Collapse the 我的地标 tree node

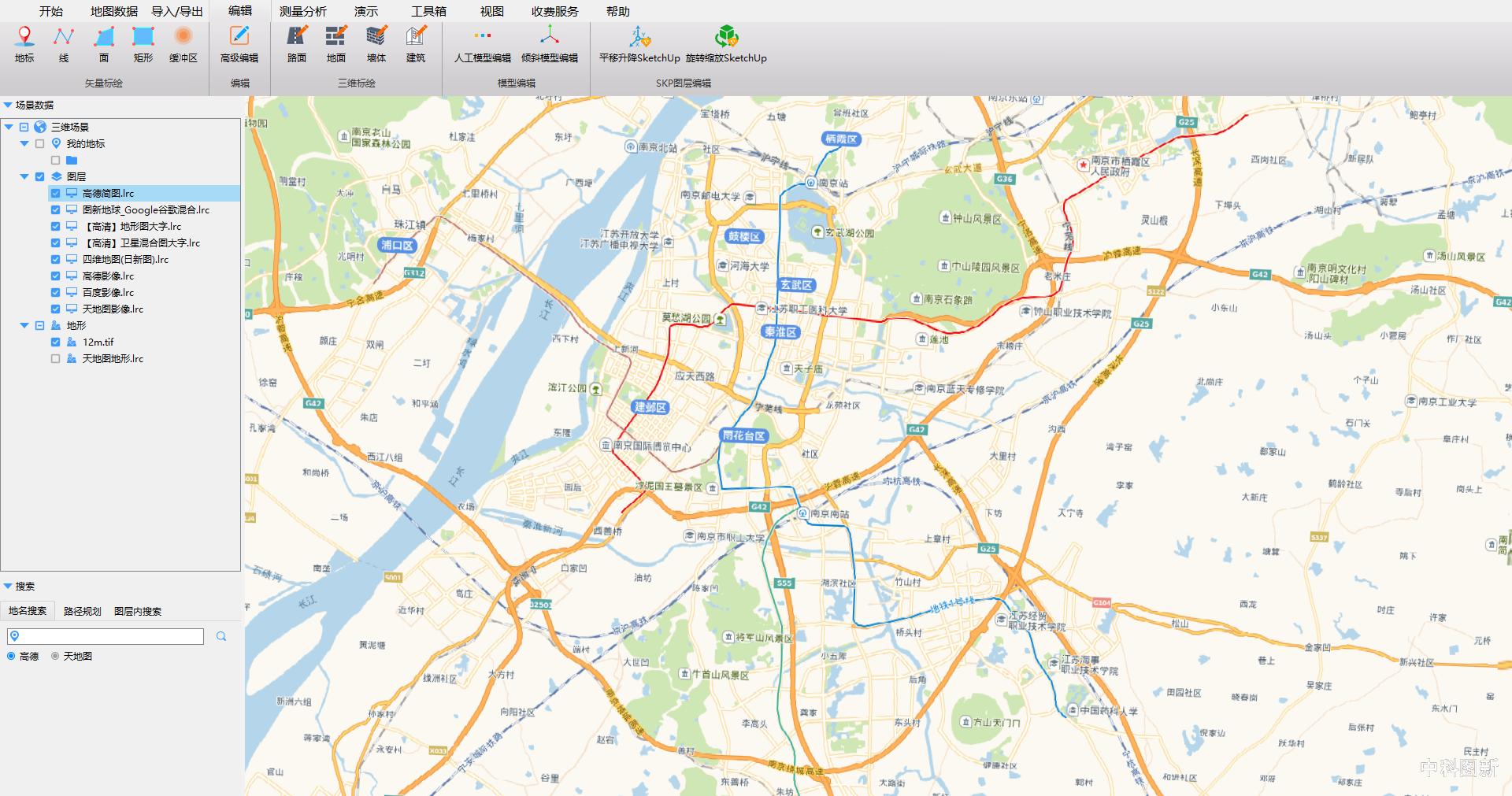point(24,143)
